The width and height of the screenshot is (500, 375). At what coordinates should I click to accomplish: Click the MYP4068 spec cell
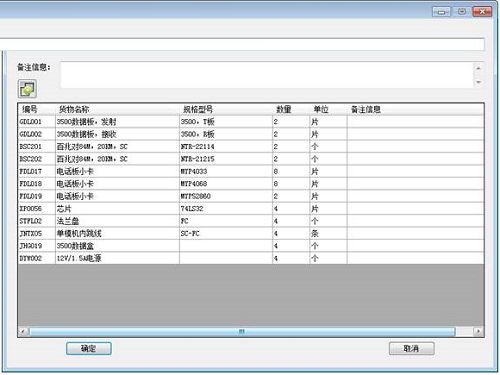click(226, 184)
